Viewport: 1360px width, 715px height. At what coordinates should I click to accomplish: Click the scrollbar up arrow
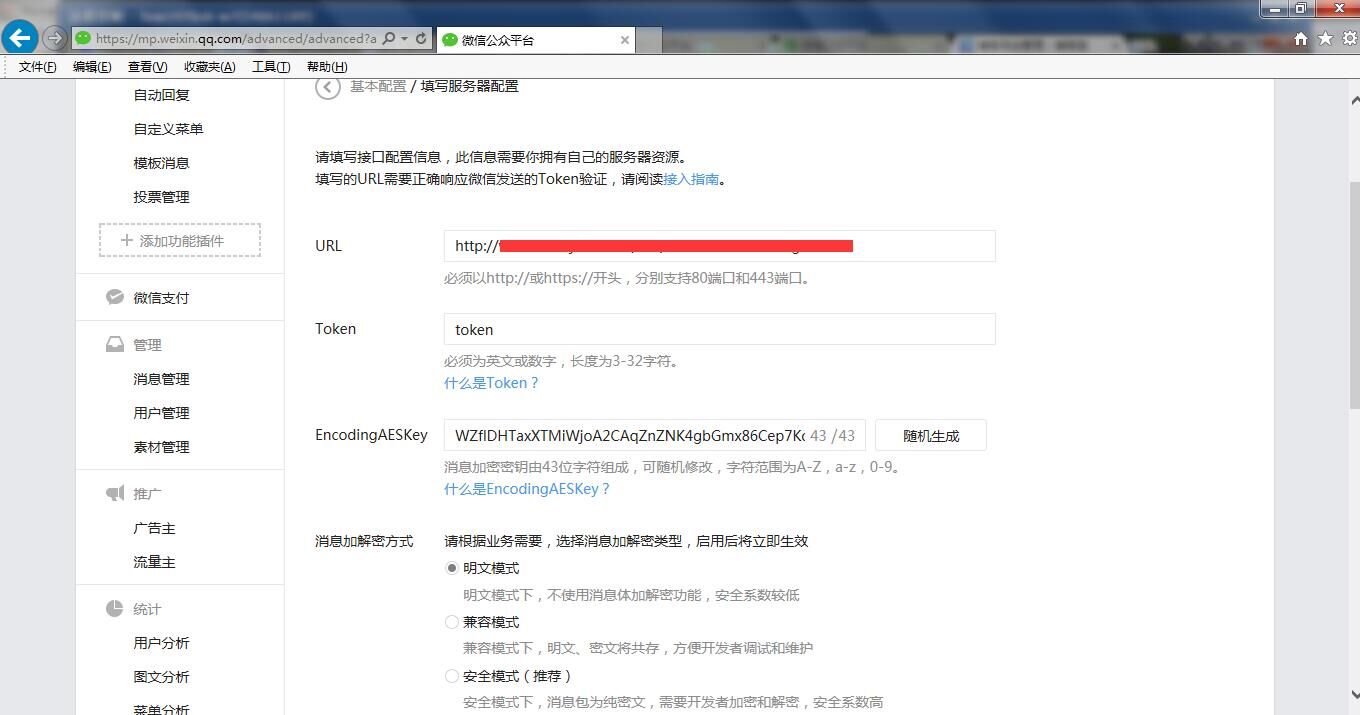point(1355,100)
